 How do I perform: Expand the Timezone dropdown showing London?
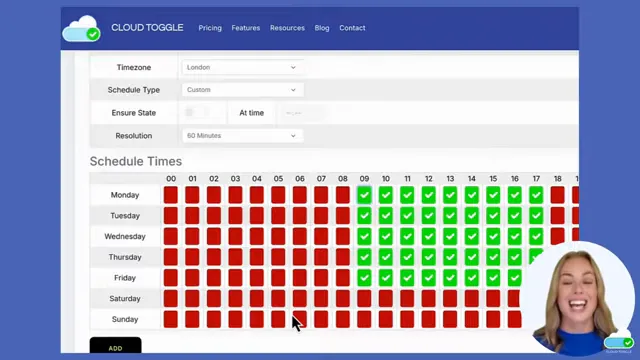242,67
